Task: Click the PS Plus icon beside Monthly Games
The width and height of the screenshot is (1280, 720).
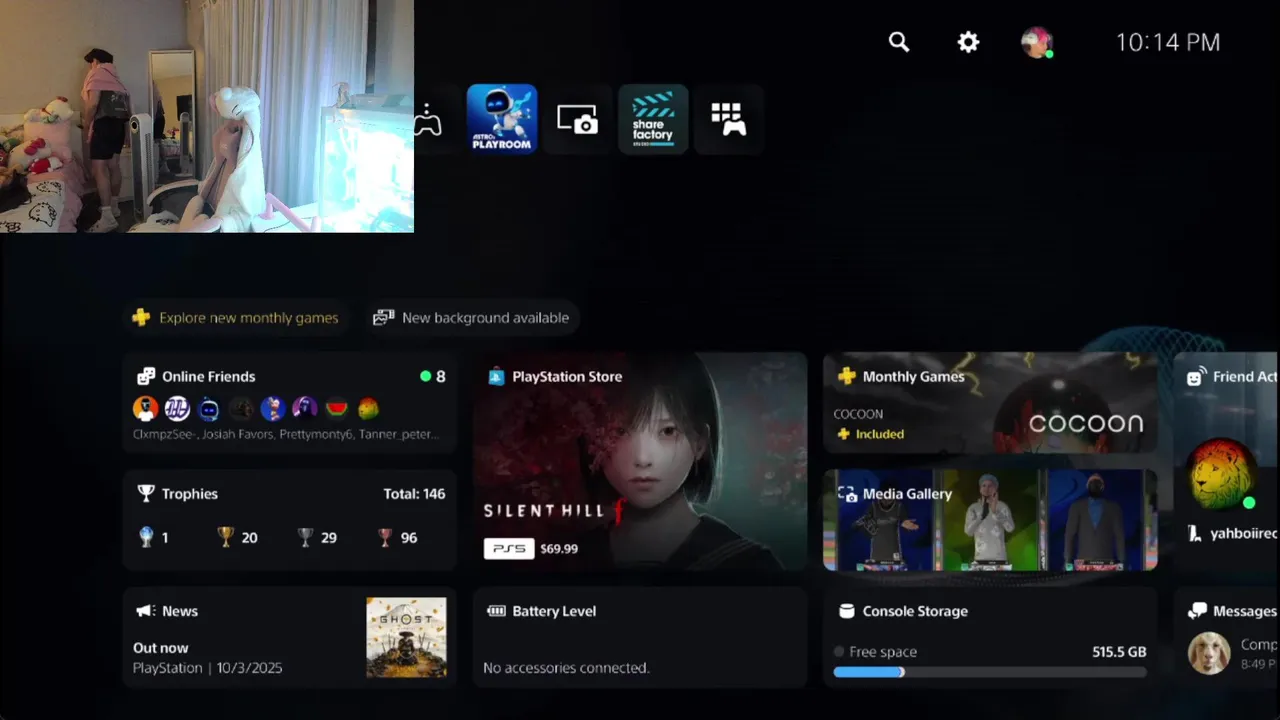Action: click(846, 376)
